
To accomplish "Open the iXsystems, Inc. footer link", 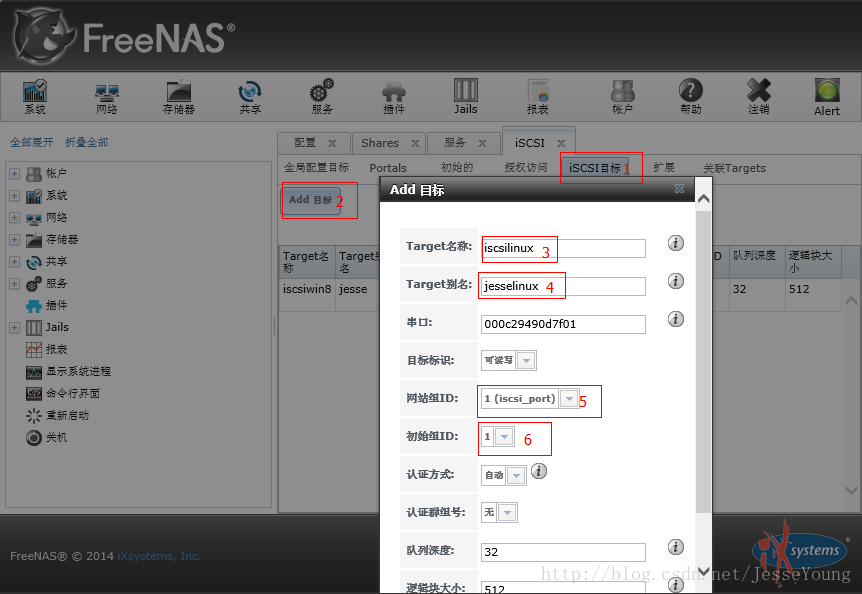I will click(x=159, y=556).
